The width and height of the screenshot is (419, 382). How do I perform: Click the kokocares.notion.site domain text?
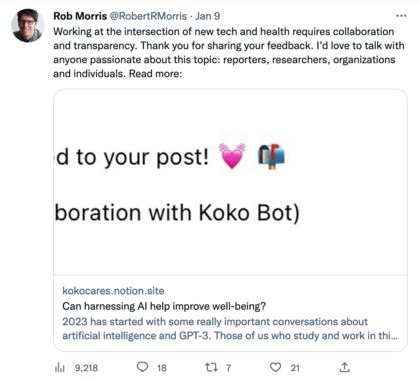tap(113, 291)
